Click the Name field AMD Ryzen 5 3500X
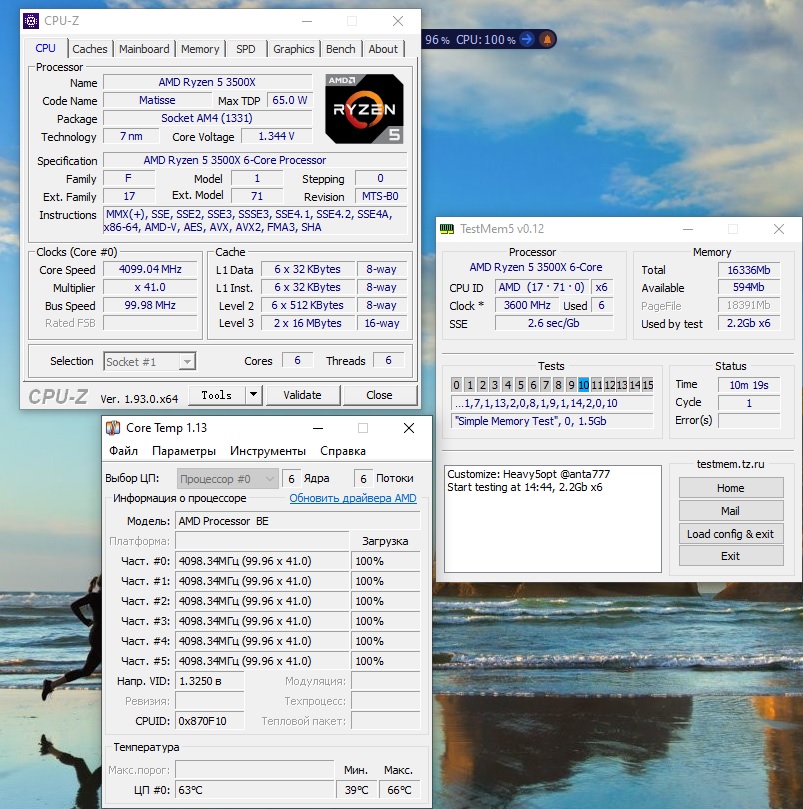Image resolution: width=803 pixels, height=809 pixels. tap(207, 82)
